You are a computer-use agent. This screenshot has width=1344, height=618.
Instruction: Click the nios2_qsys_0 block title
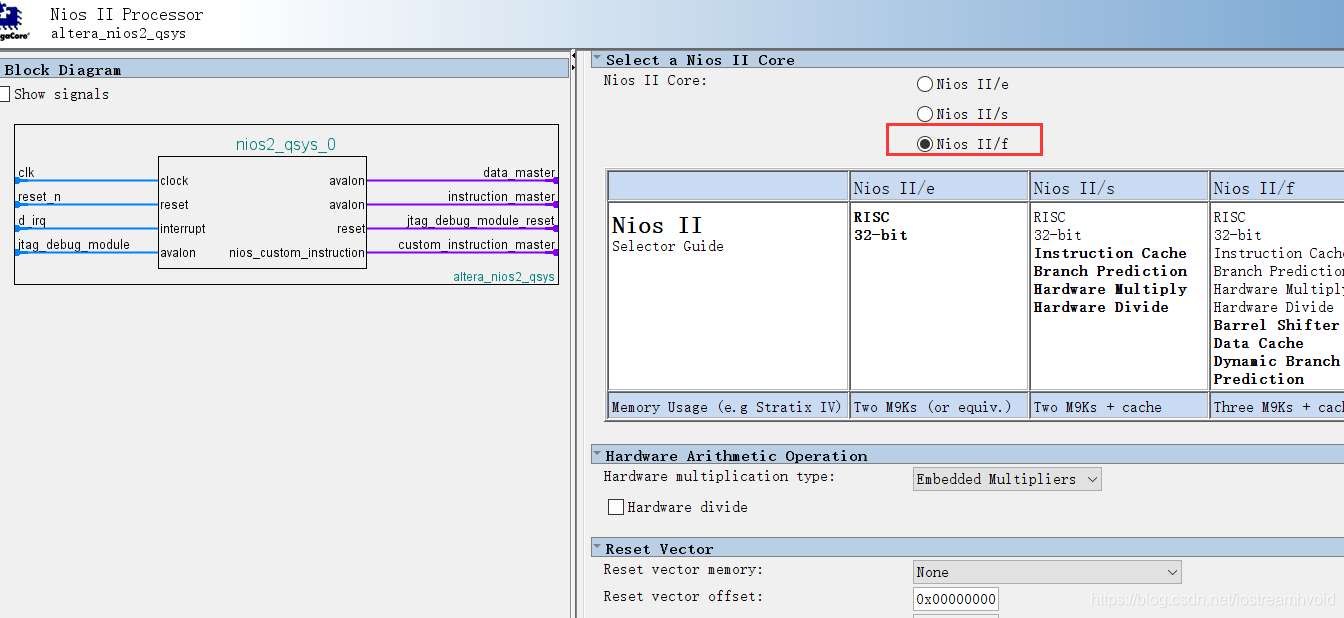(x=286, y=145)
